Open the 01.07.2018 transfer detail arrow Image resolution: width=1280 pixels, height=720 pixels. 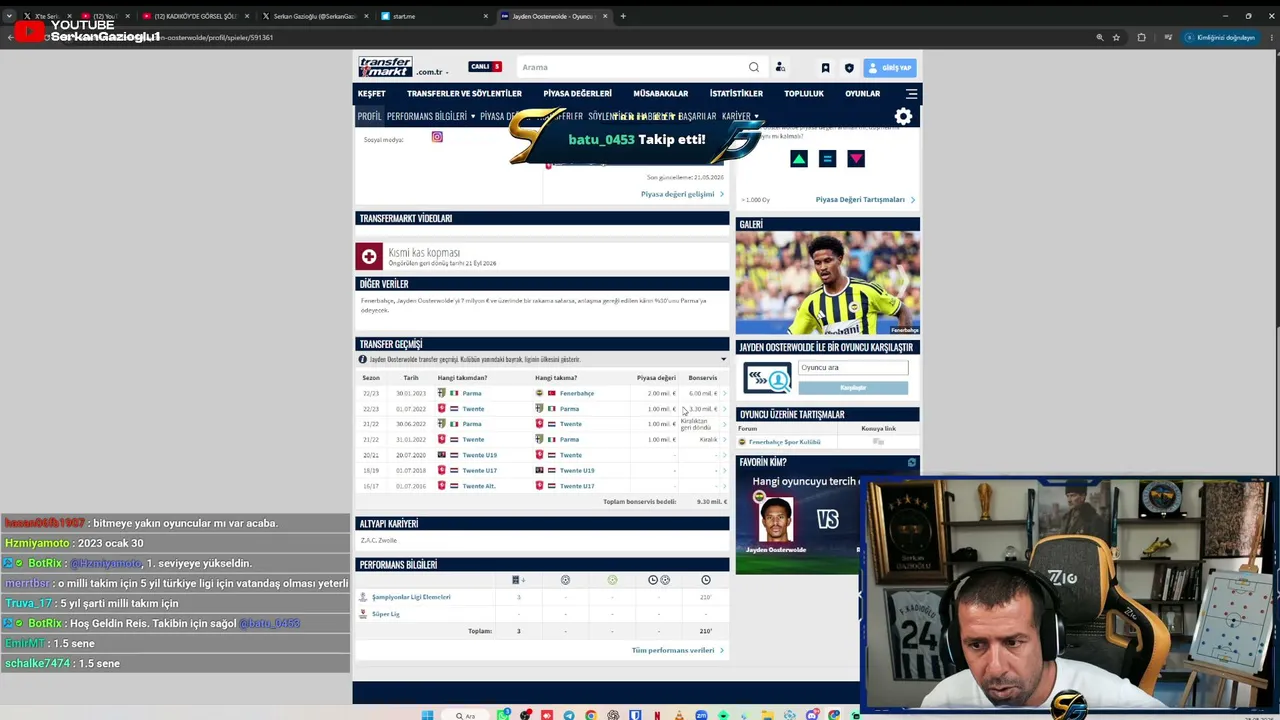point(724,470)
